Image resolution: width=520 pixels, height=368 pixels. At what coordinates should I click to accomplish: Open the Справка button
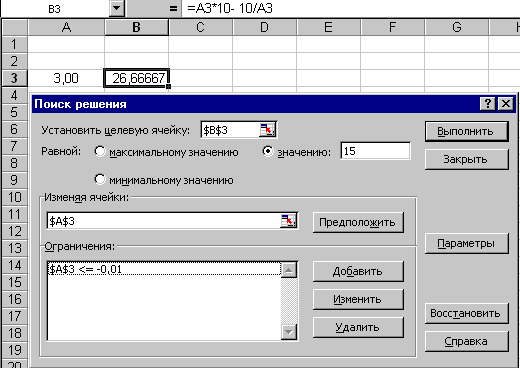(x=467, y=341)
